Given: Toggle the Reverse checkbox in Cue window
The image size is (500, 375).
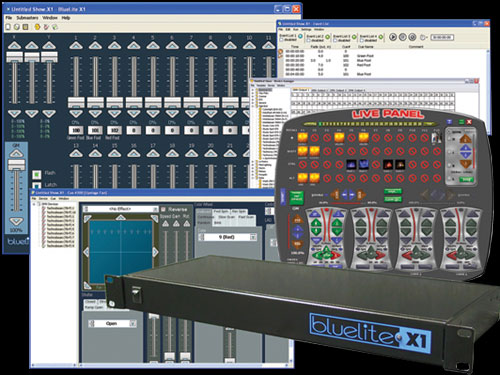Looking at the screenshot, I should 163,209.
